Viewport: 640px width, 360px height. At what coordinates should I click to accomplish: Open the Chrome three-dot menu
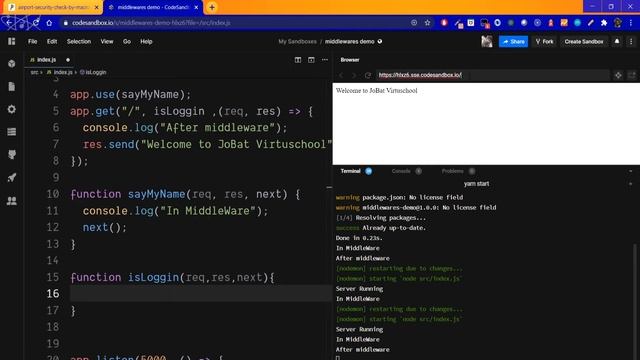tap(631, 23)
